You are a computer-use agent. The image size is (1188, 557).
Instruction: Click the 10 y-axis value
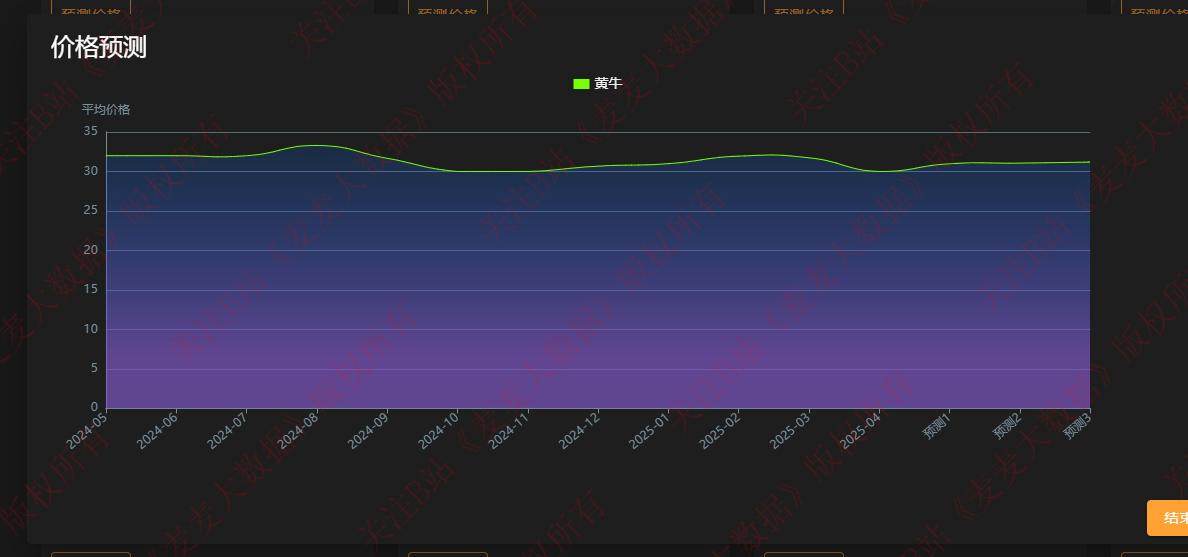[x=90, y=329]
